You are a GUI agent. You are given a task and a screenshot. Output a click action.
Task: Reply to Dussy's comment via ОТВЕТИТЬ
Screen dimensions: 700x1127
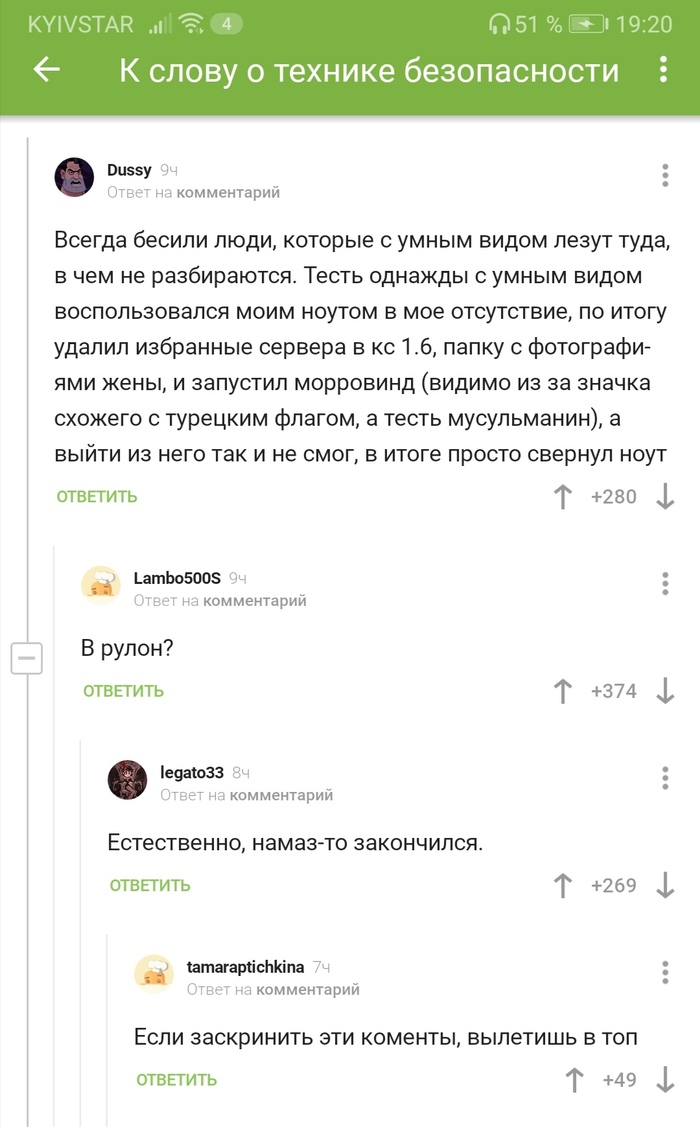pyautogui.click(x=97, y=496)
